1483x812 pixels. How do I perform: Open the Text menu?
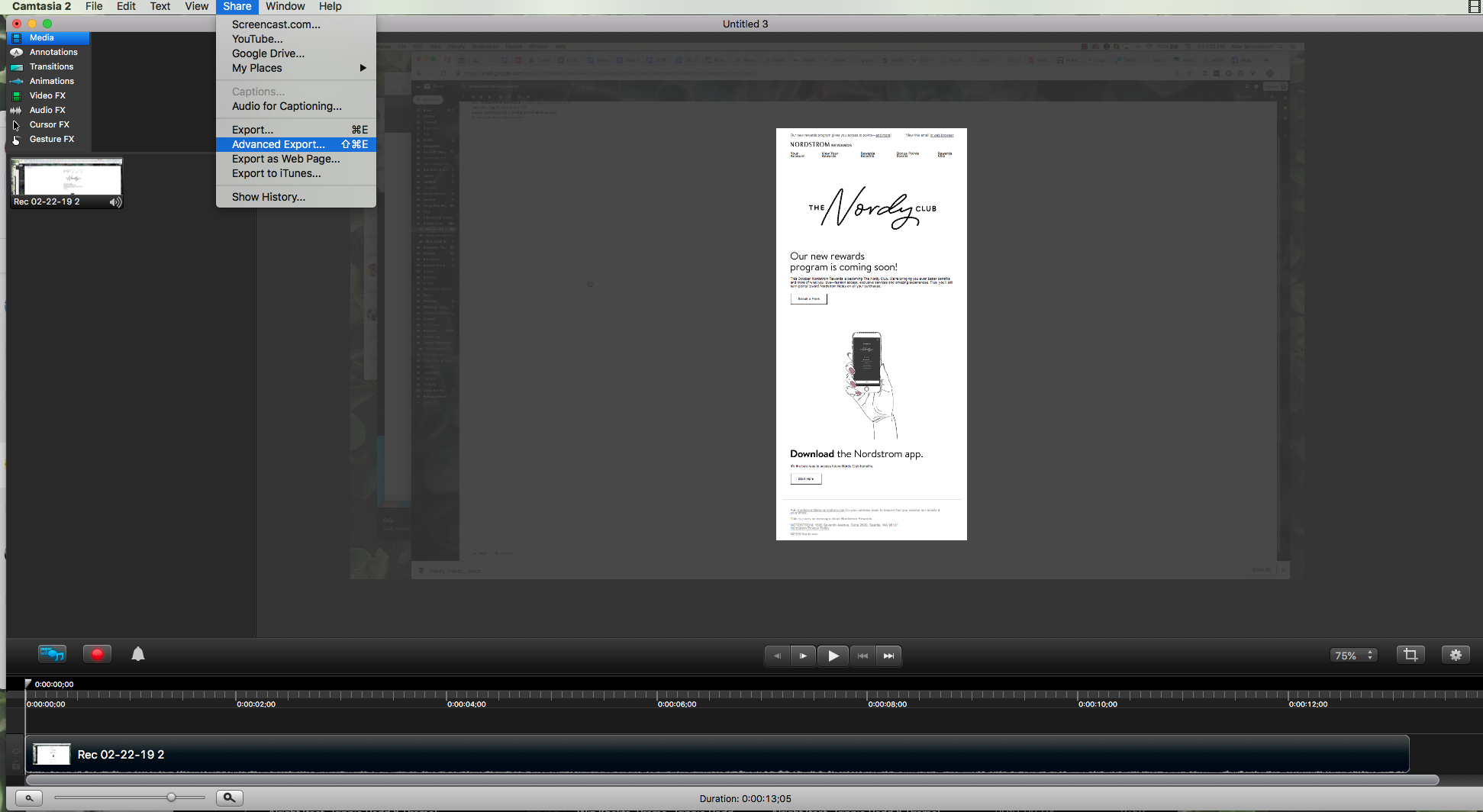[x=160, y=6]
